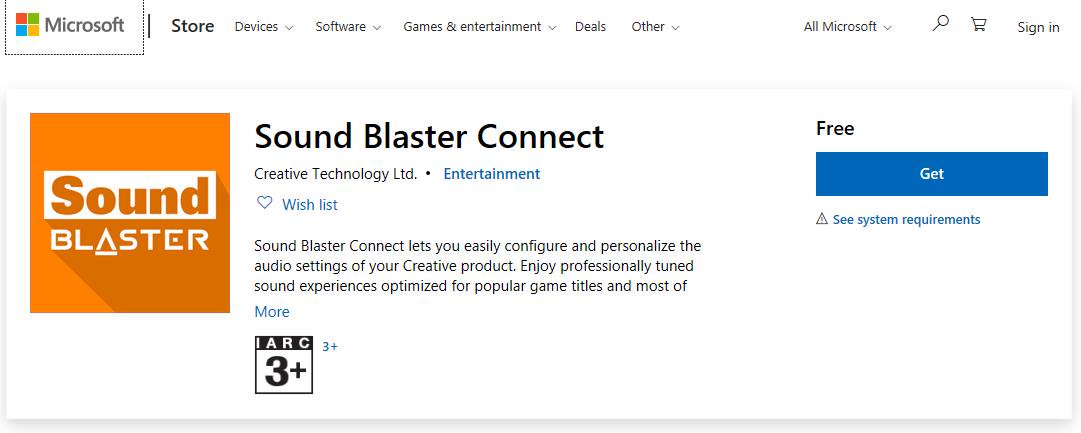Select the Store link in the header

pyautogui.click(x=192, y=26)
